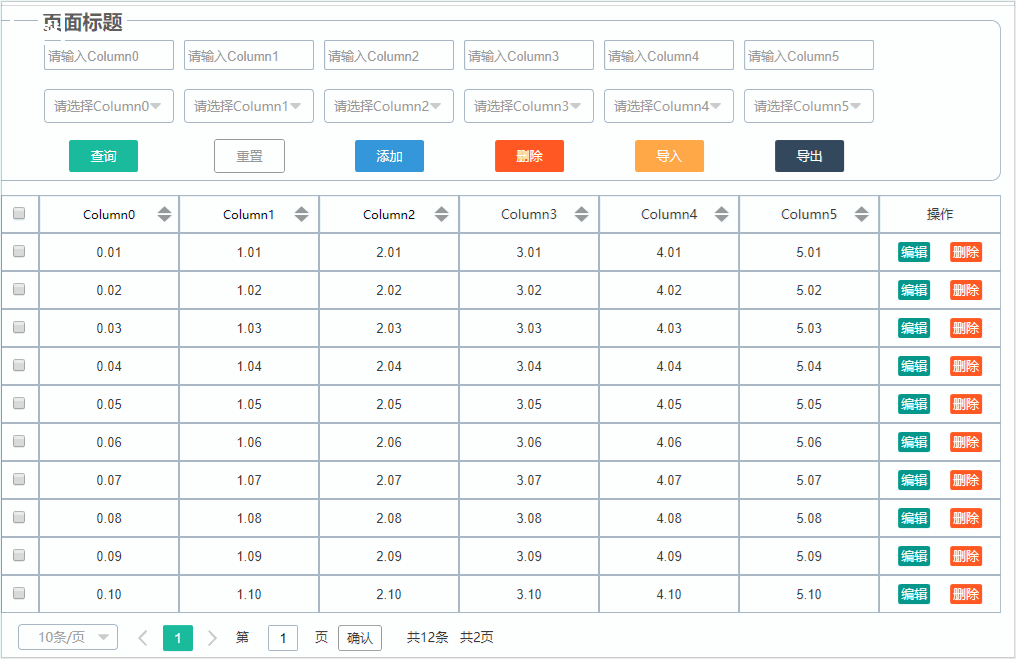1016x659 pixels.
Task: Sort the table by Column4
Action: tap(721, 214)
